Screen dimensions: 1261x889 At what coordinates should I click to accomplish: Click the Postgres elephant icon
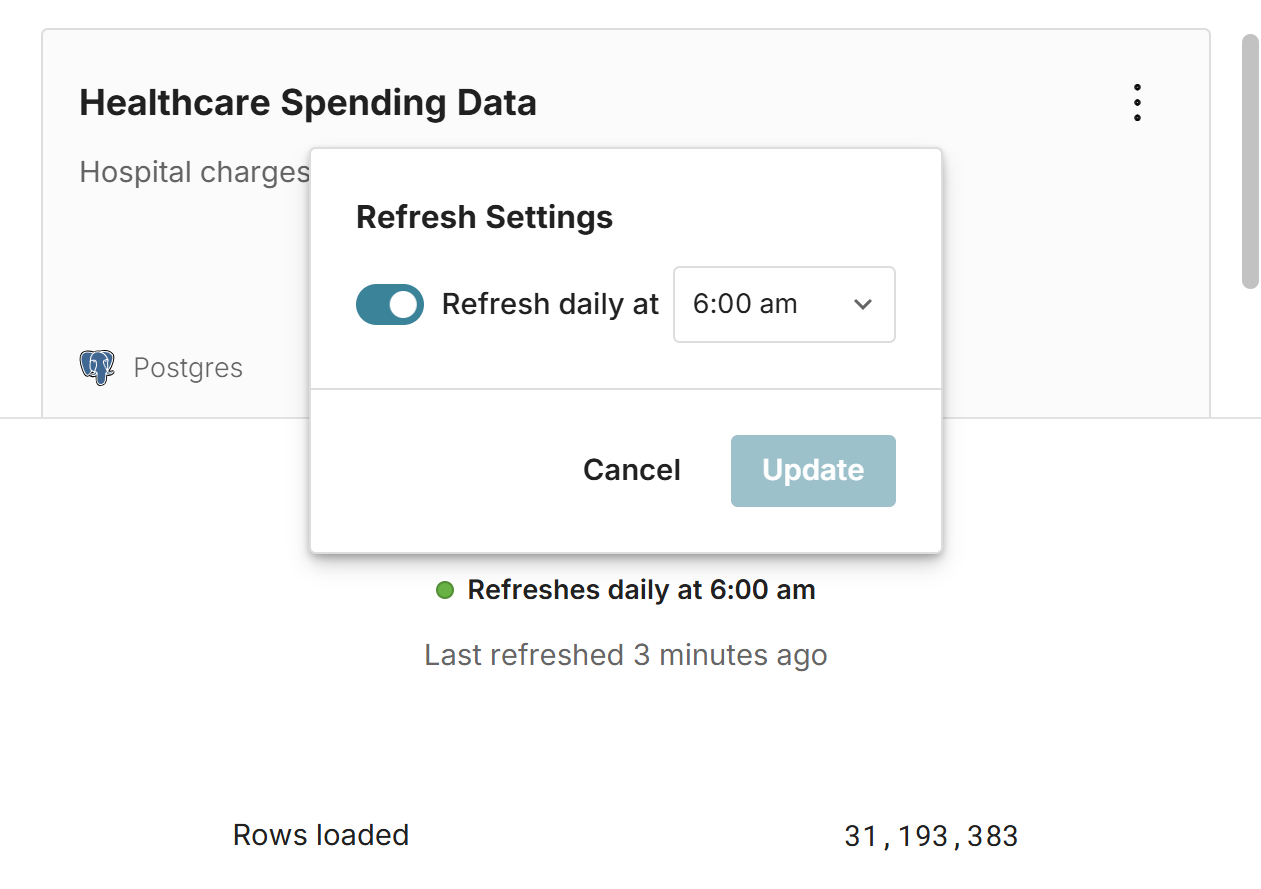97,368
